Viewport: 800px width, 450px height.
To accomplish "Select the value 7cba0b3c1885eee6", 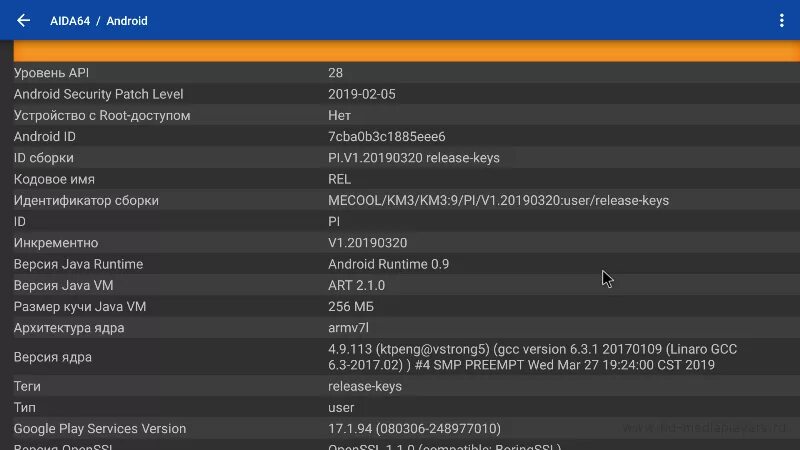I will click(x=387, y=137).
